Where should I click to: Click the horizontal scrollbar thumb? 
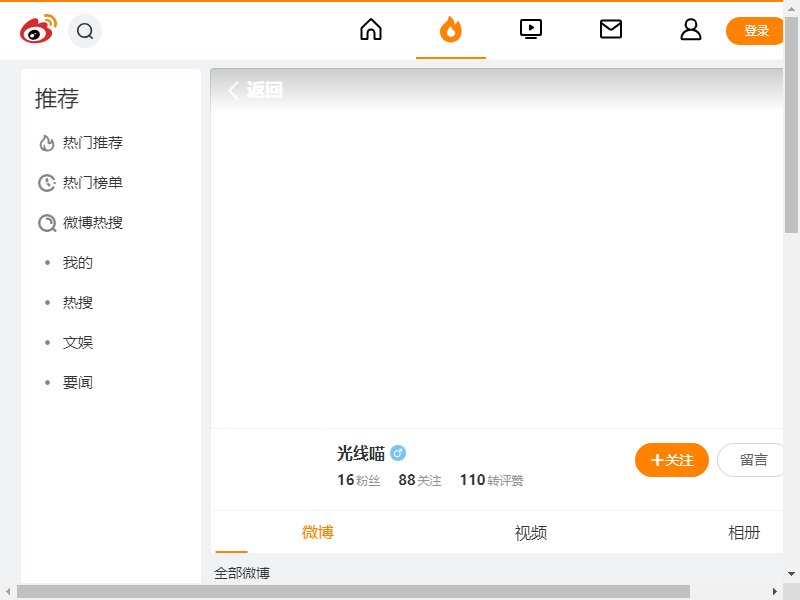click(353, 591)
